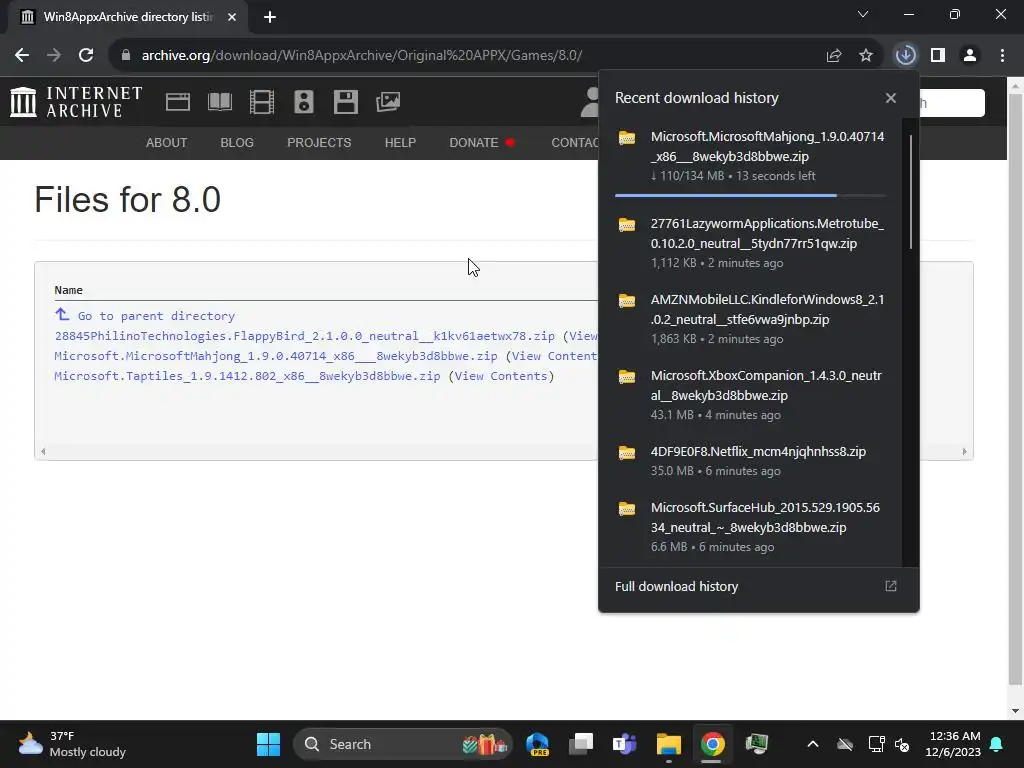Click Full download history
Viewport: 1024px width, 768px height.
(677, 586)
